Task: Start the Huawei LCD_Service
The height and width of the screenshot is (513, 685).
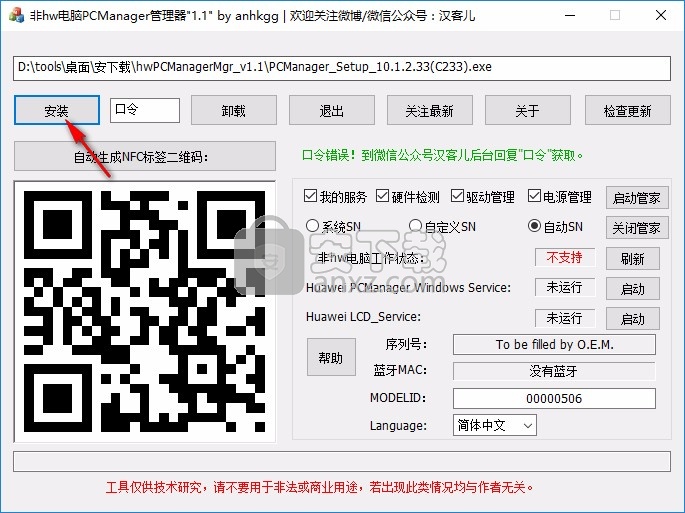Action: 633,319
